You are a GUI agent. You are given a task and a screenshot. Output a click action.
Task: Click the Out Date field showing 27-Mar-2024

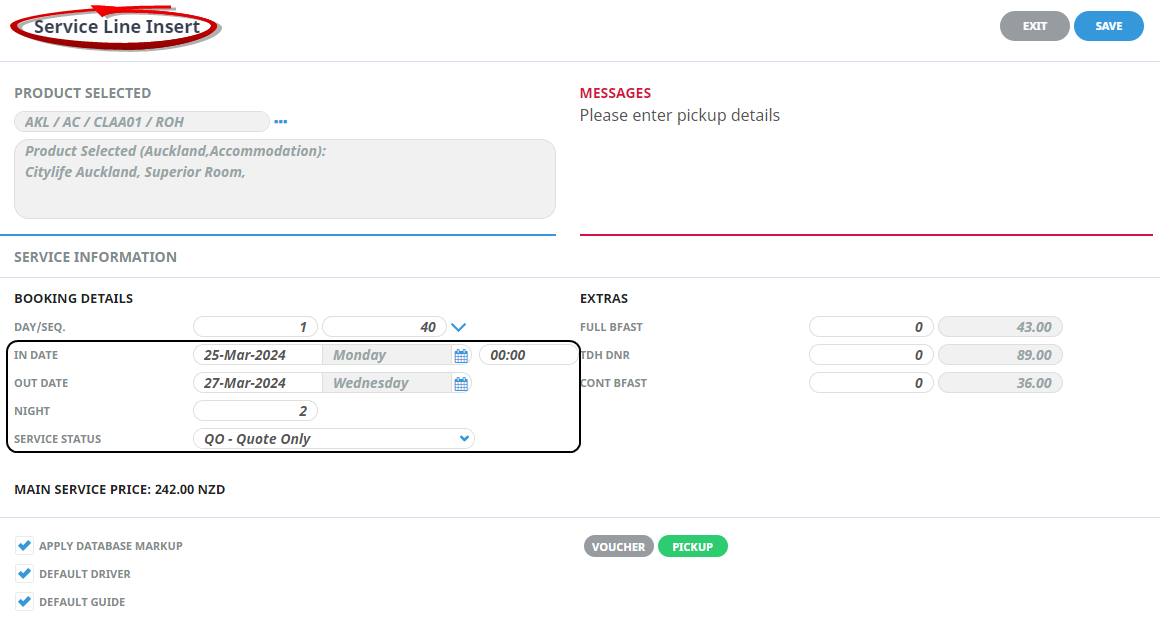257,383
